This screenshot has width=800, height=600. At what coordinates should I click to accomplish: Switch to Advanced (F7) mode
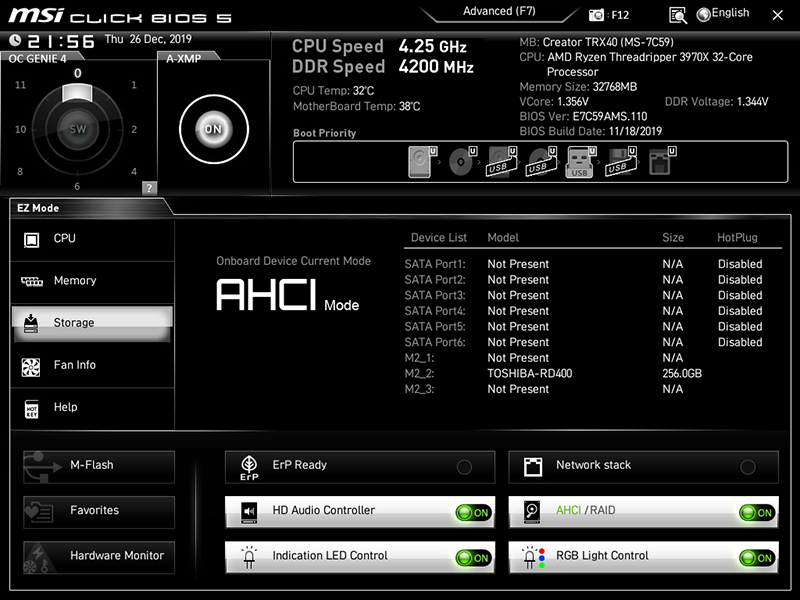[499, 11]
